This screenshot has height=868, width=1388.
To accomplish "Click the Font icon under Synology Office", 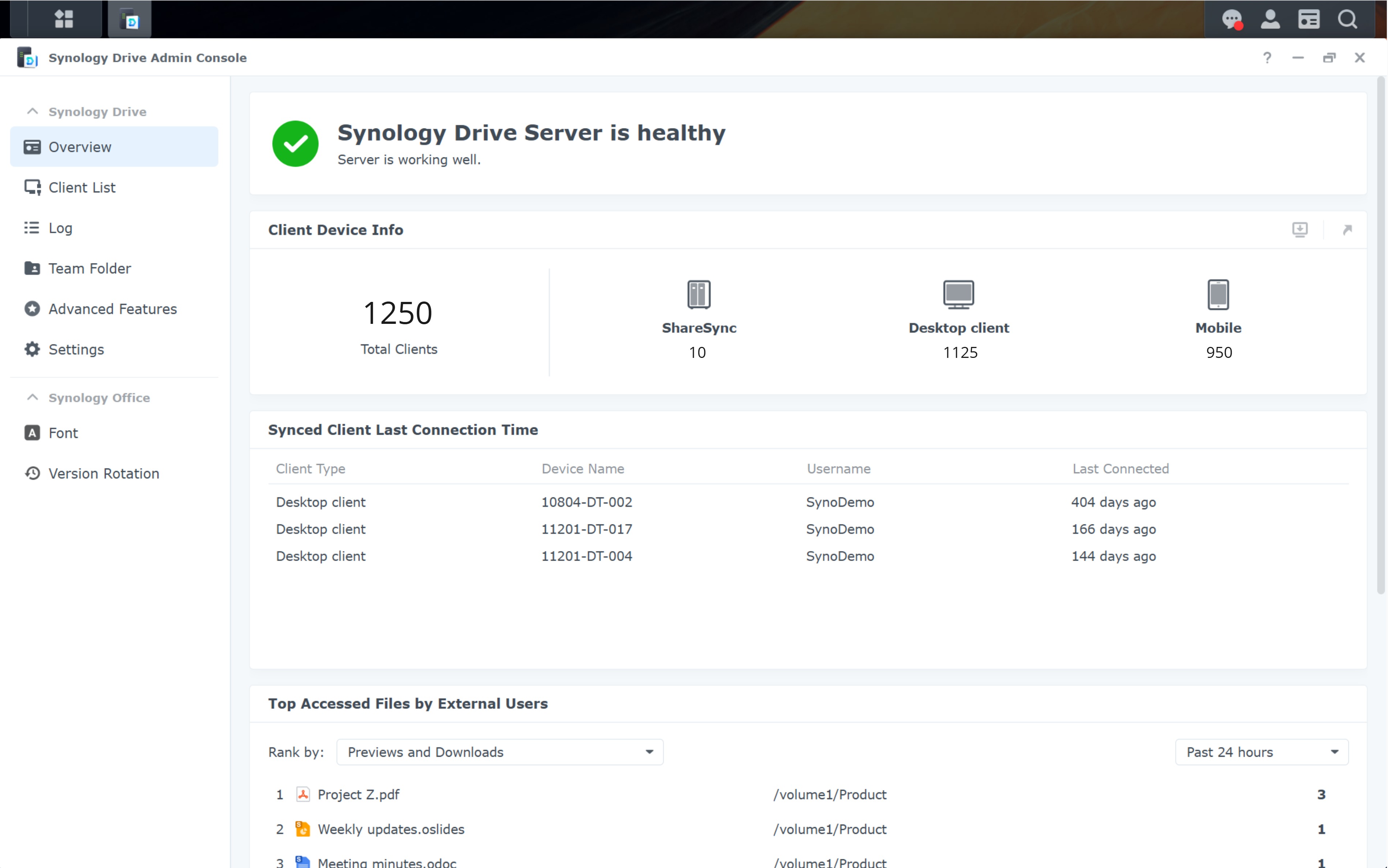I will tap(32, 433).
